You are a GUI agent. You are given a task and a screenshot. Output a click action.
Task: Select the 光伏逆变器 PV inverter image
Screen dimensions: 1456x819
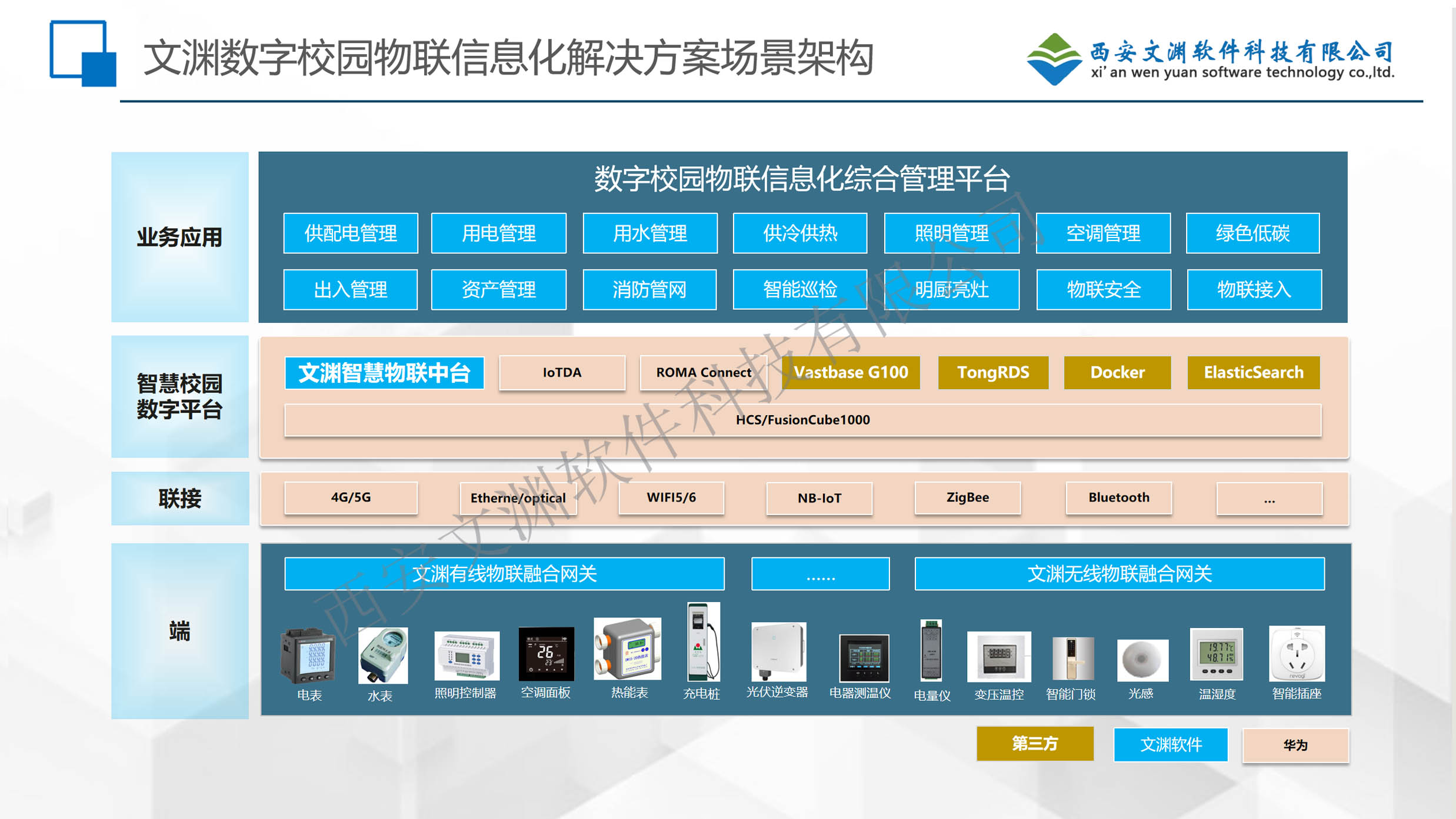pyautogui.click(x=778, y=651)
